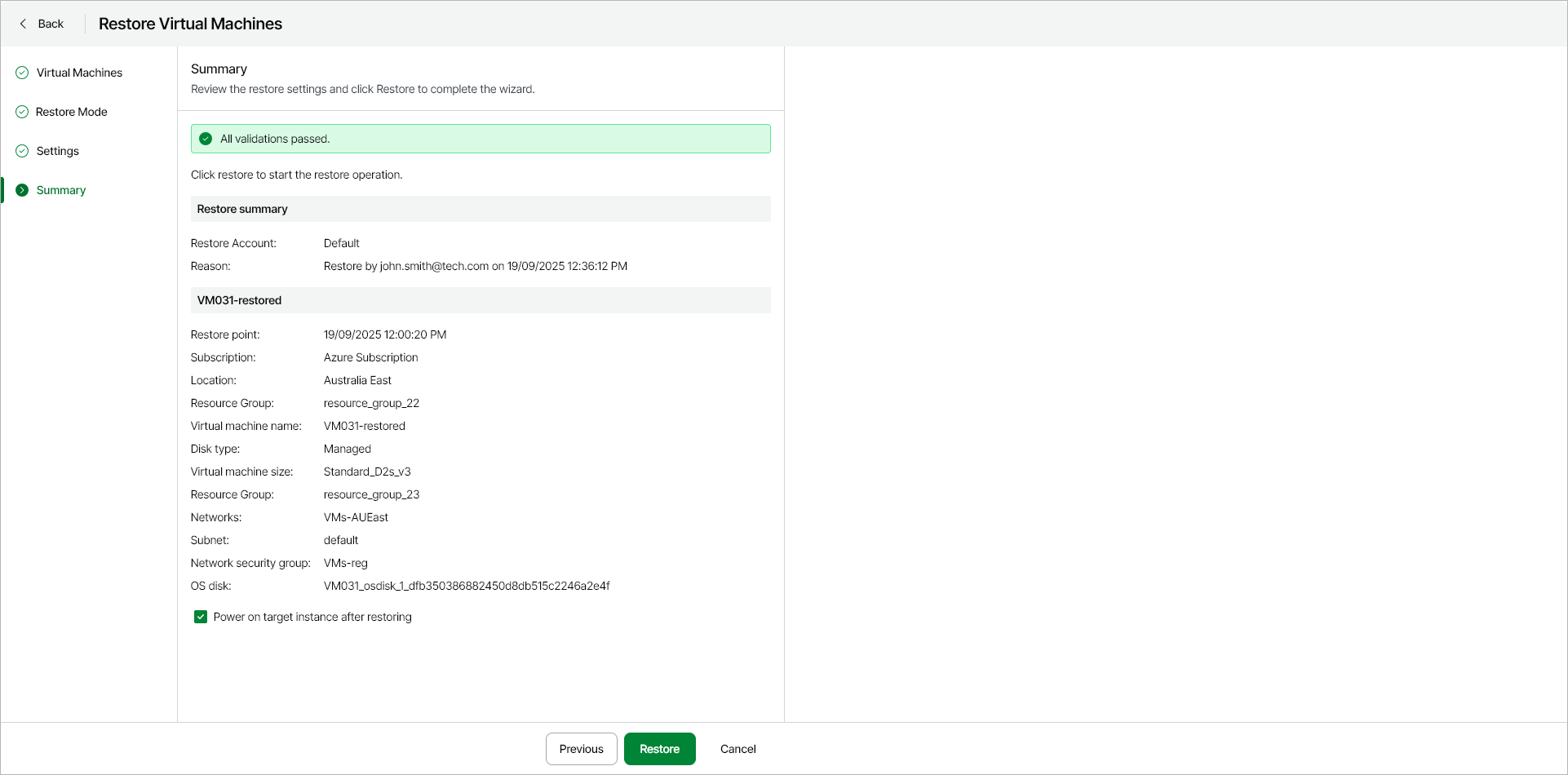
Task: Go to the Restore Mode step
Action: tap(72, 112)
